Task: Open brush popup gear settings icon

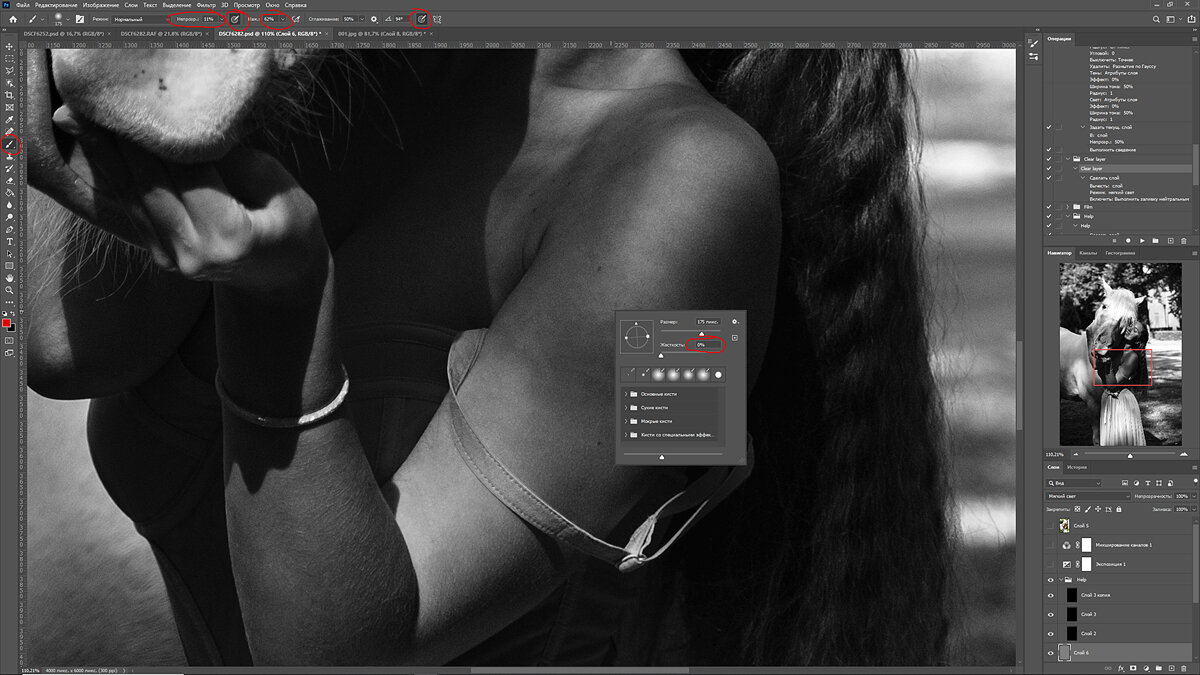Action: tap(735, 322)
